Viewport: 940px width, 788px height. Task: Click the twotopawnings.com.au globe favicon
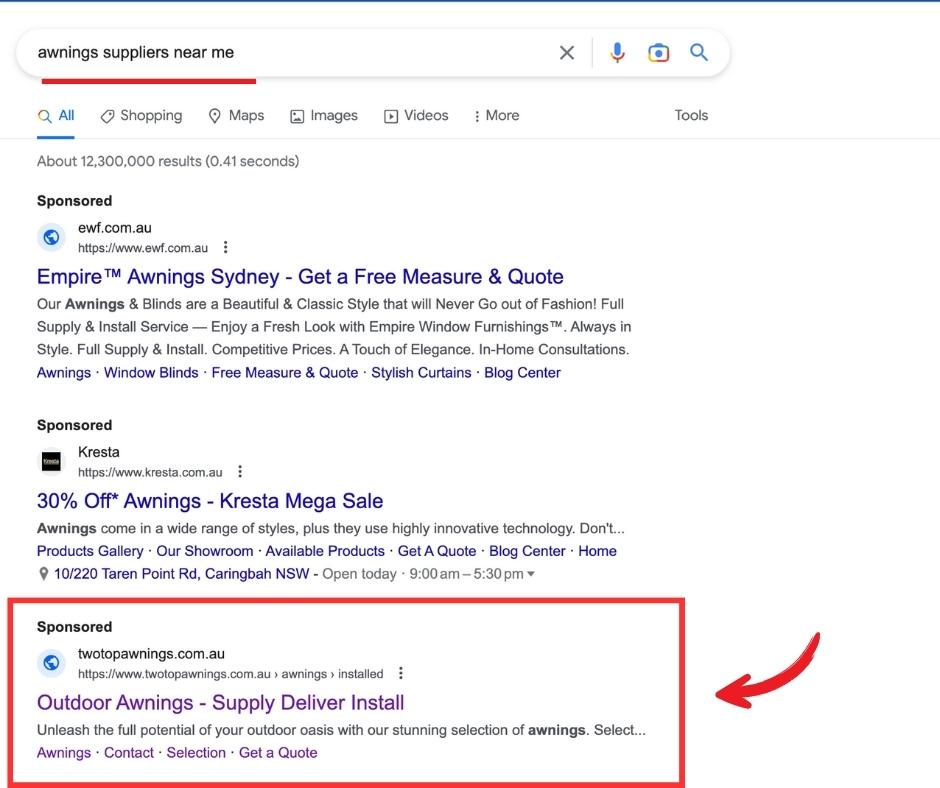52,663
